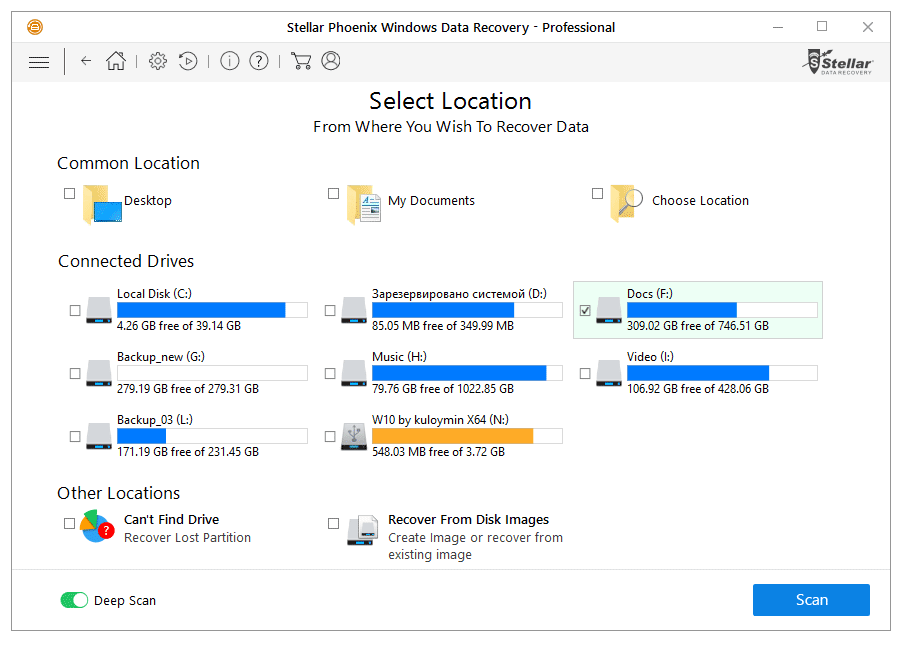Check the Зарезервировано системой (D:) checkbox
902x646 pixels.
(330, 311)
